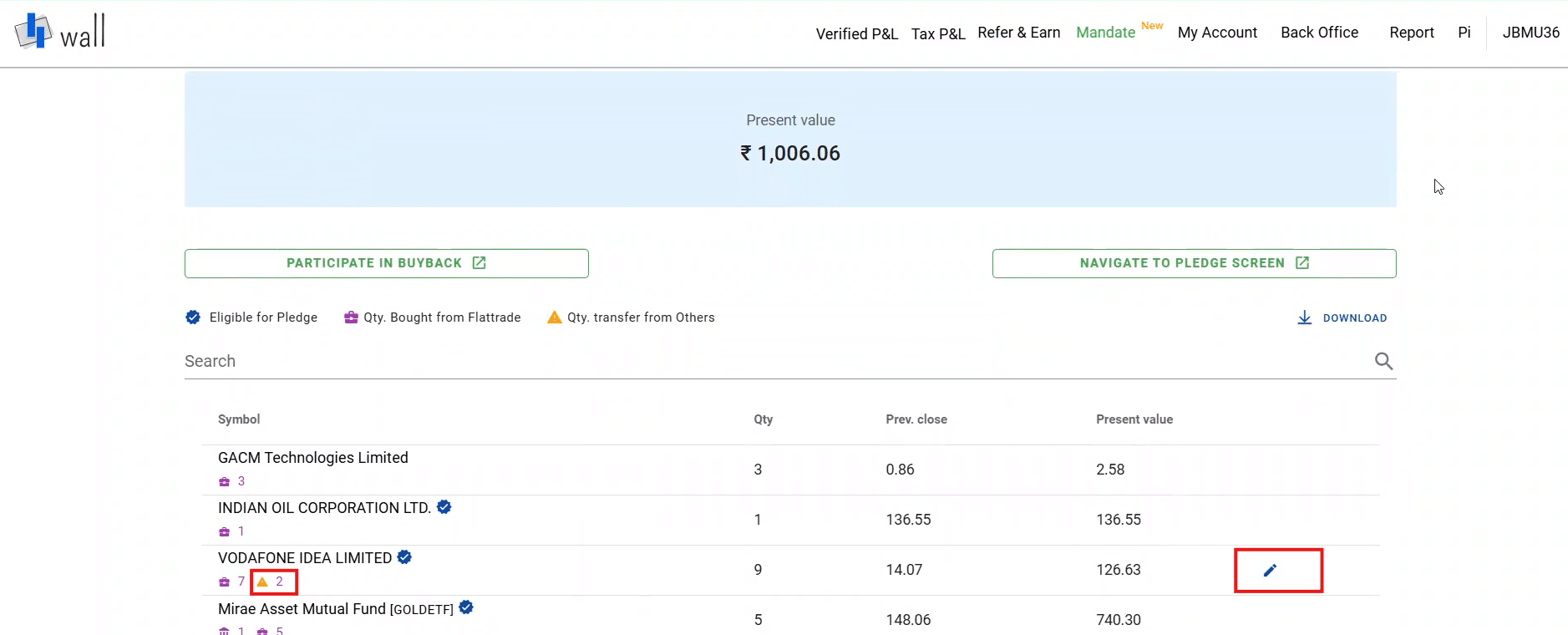Click the NAVIGATE TO PLEDGE SCREEN button
The width and height of the screenshot is (1568, 635).
pyautogui.click(x=1195, y=263)
